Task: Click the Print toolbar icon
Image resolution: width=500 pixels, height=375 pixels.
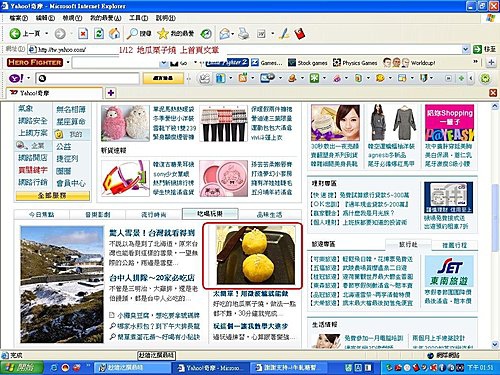Action: [x=244, y=34]
